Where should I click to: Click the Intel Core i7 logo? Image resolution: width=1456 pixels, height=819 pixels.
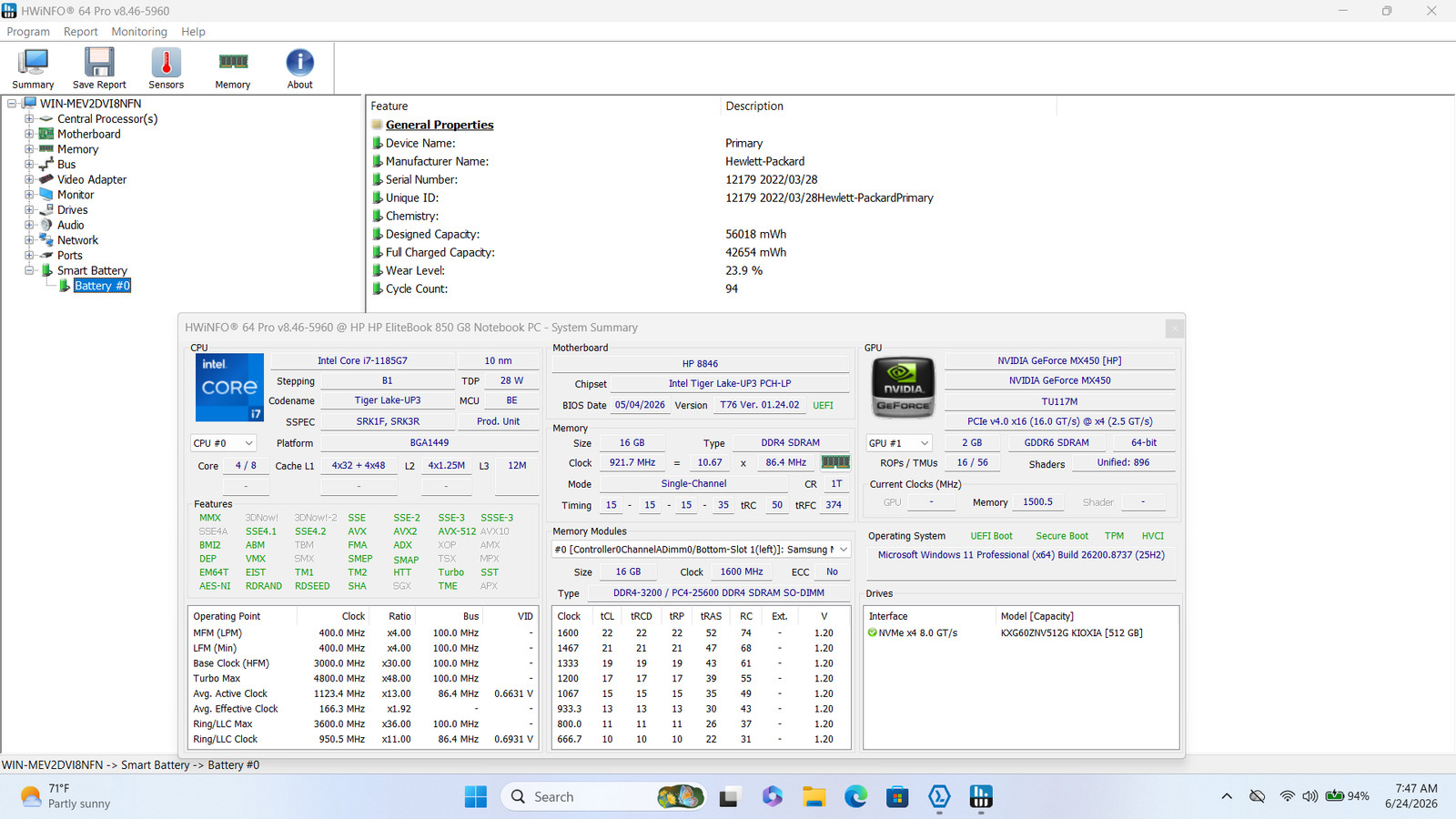229,388
